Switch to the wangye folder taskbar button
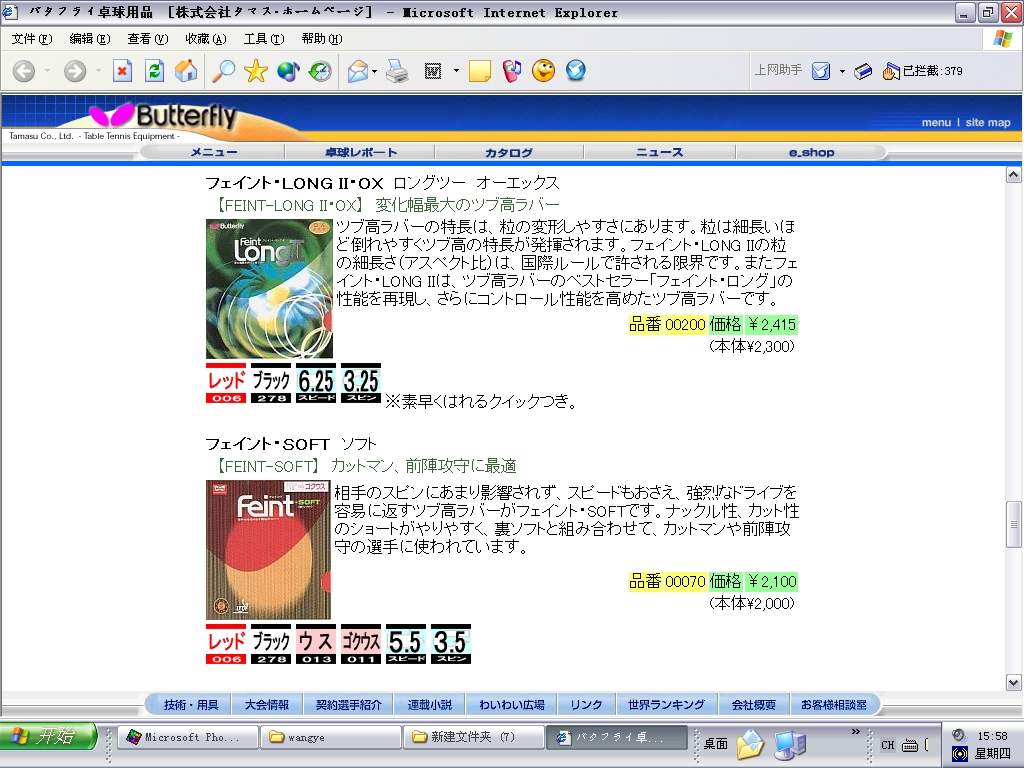This screenshot has width=1024, height=768. point(330,737)
